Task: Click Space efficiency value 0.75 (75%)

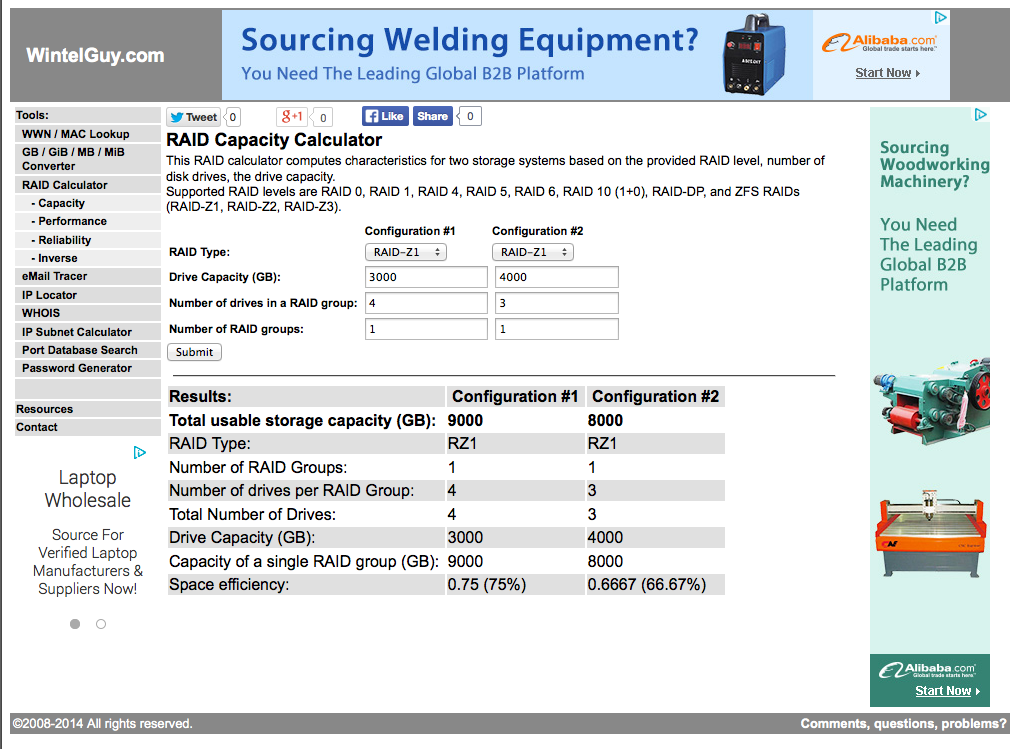Action: 487,585
